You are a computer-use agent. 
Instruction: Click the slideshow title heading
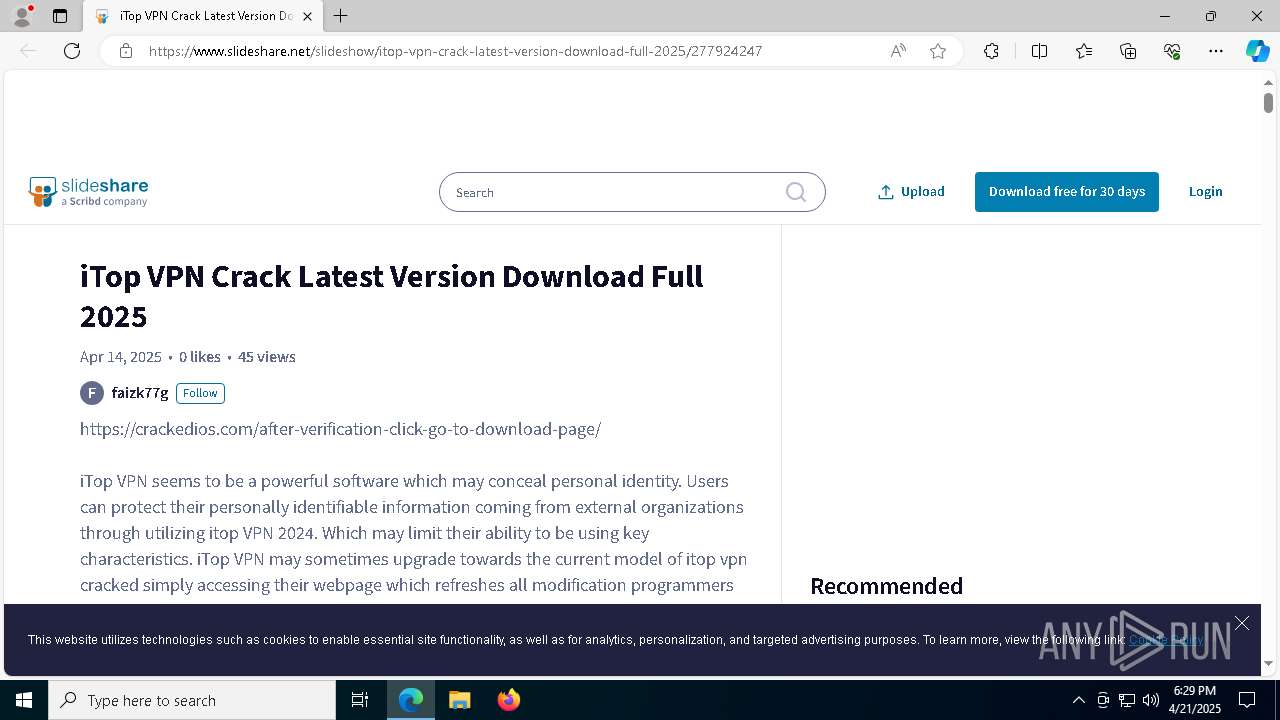tap(392, 296)
